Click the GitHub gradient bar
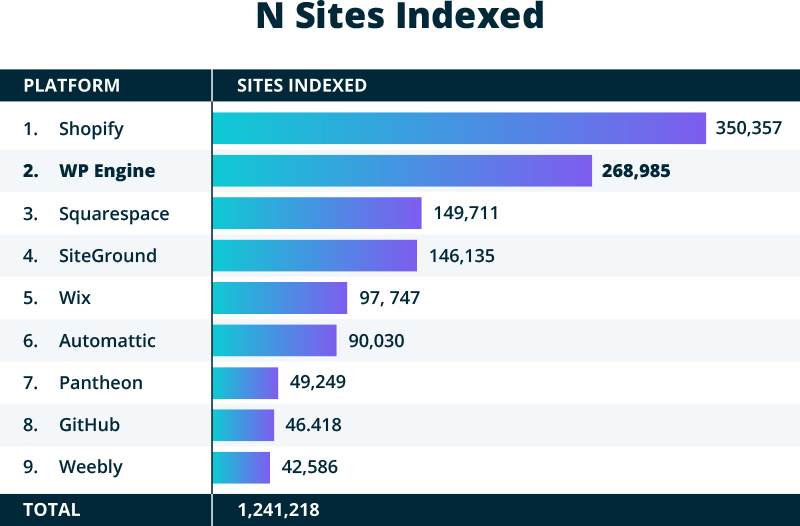This screenshot has width=800, height=526. [243, 425]
